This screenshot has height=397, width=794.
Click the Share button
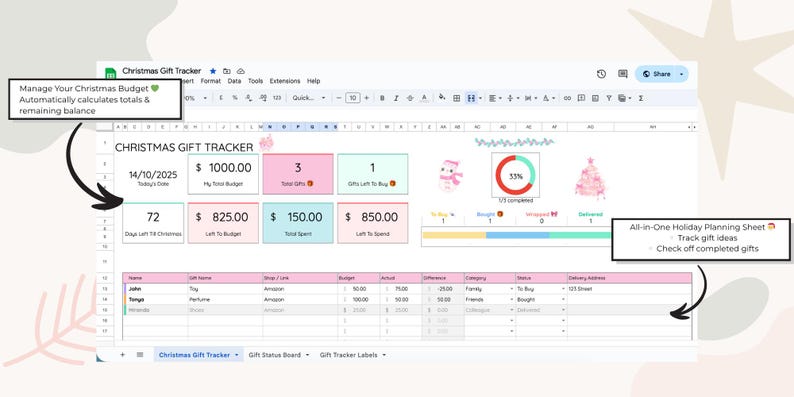coord(656,74)
